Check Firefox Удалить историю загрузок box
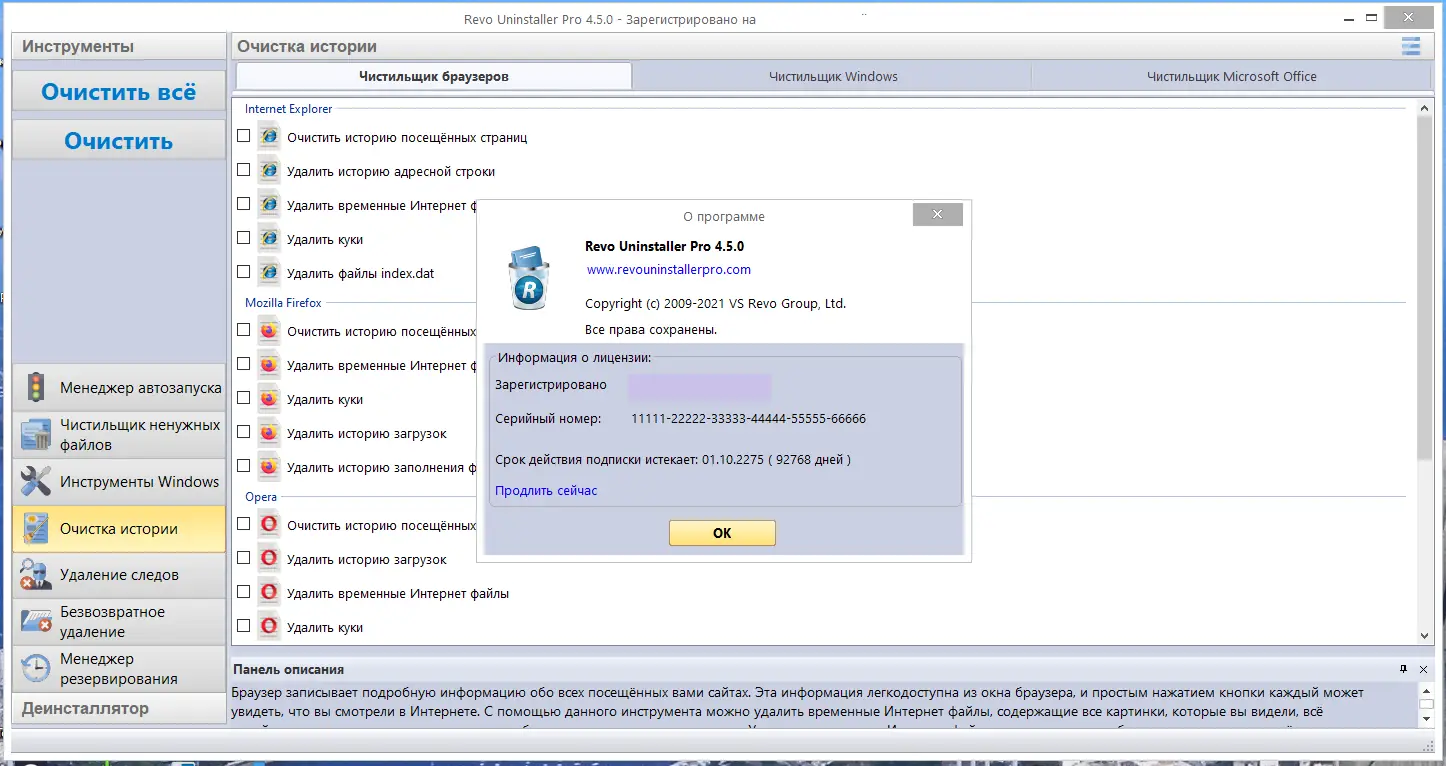 244,432
